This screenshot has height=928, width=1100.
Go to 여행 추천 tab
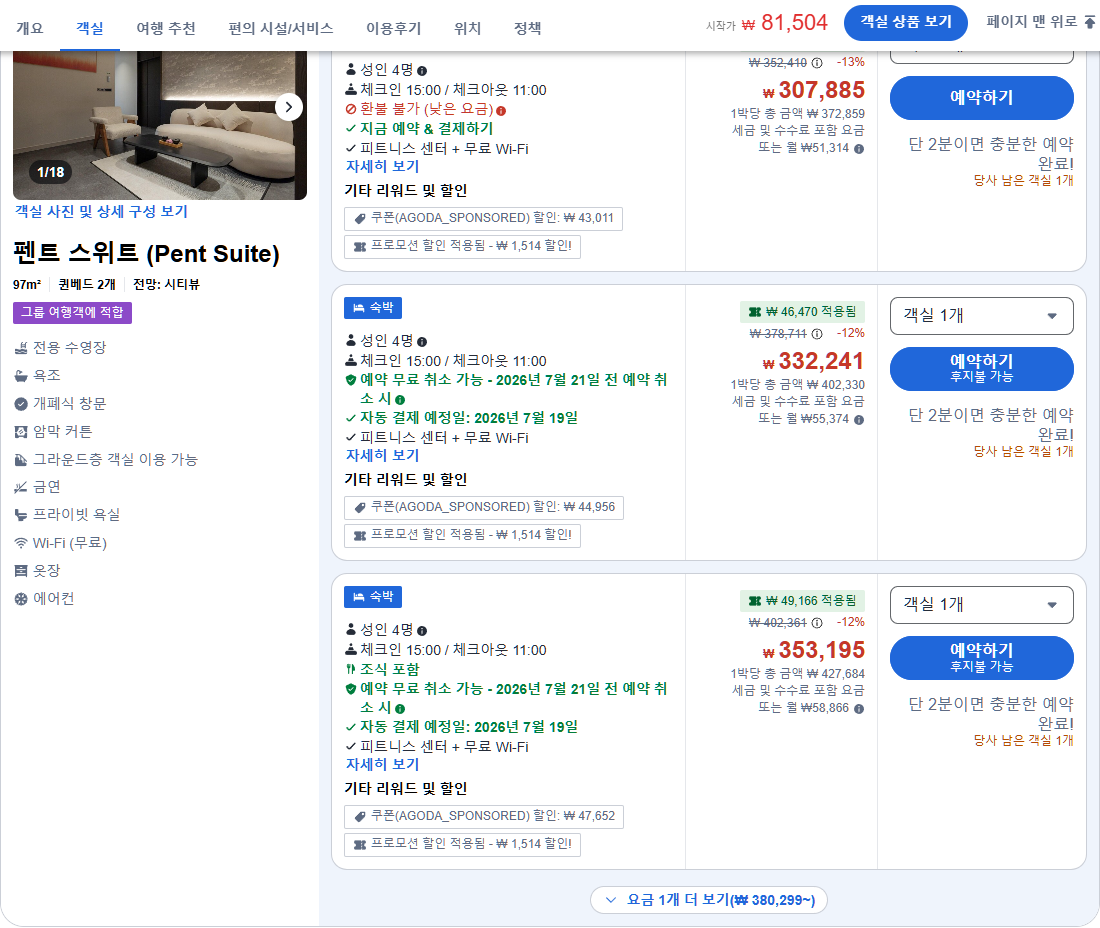tap(166, 28)
